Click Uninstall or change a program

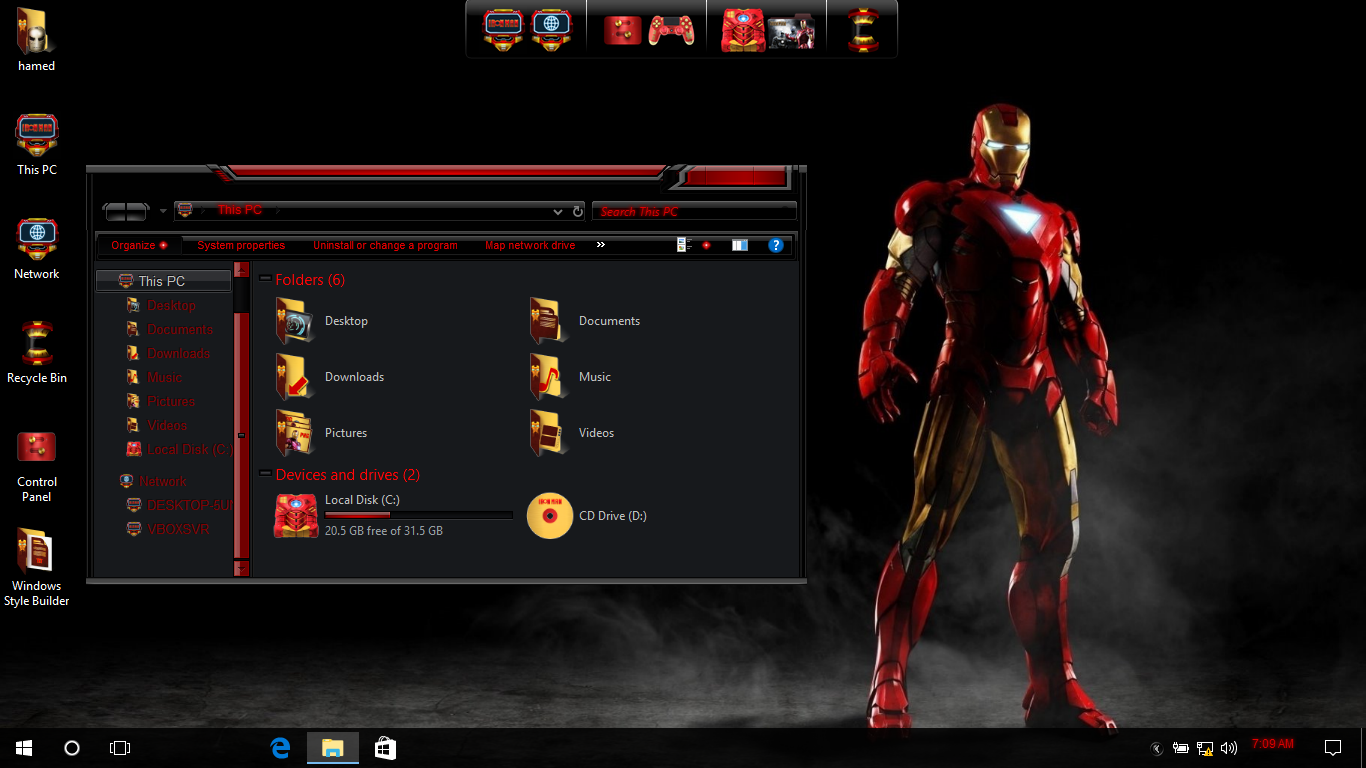point(385,246)
